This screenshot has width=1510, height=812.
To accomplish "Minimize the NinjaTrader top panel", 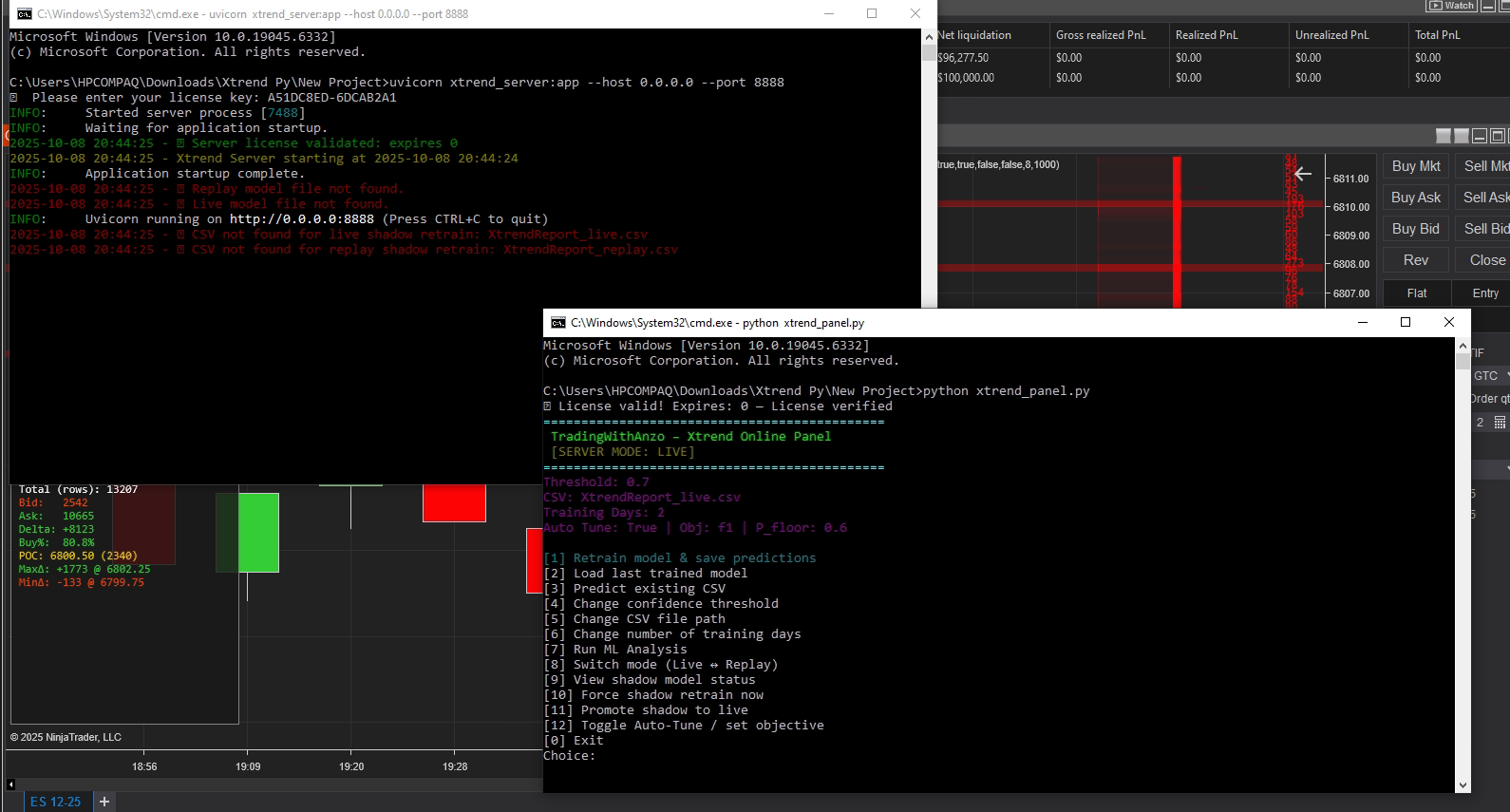I will pos(1488,6).
